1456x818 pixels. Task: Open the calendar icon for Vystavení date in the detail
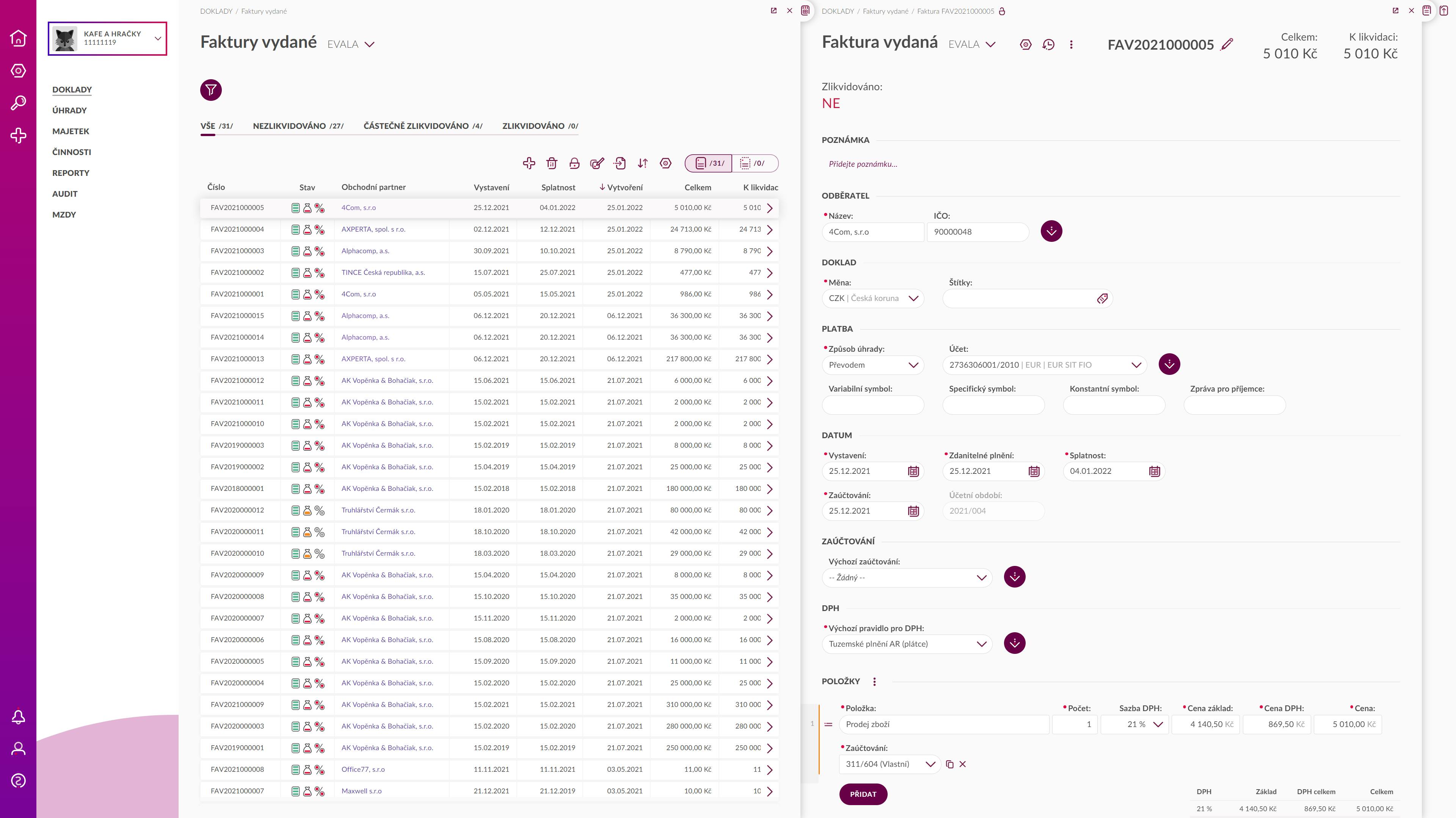coord(913,471)
